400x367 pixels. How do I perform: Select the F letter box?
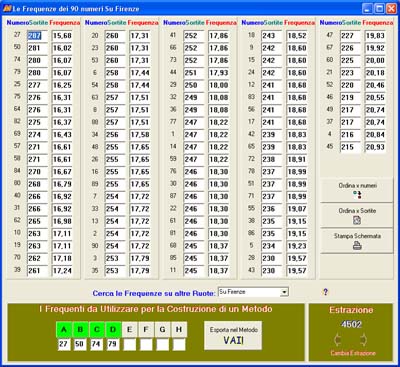click(146, 330)
